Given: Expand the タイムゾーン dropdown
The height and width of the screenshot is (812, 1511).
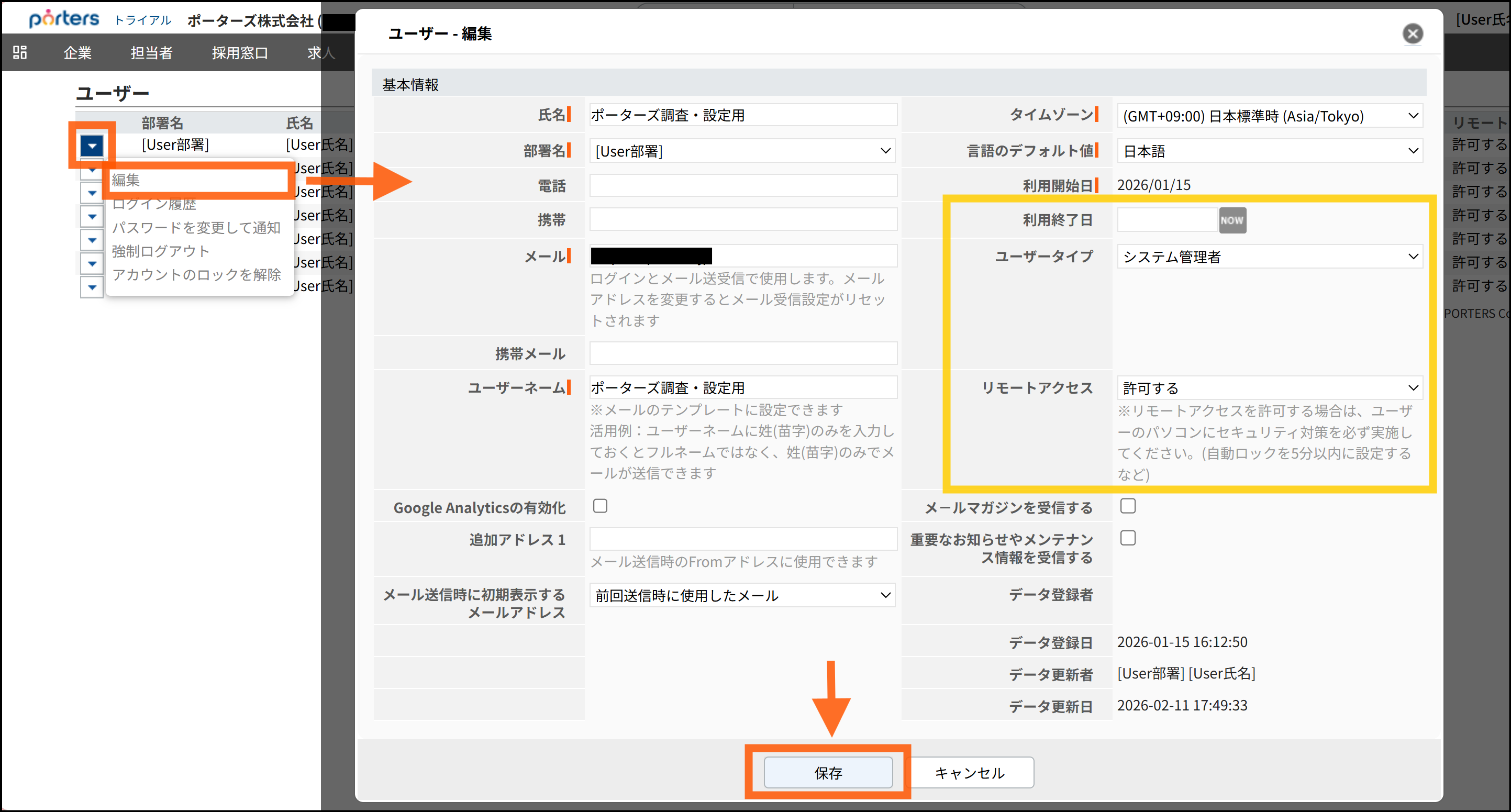Looking at the screenshot, I should point(1270,116).
